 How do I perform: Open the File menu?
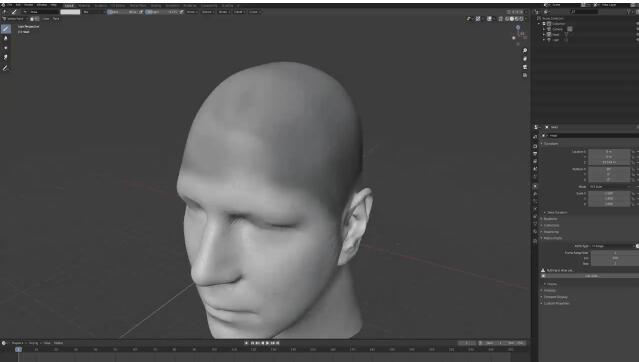(x=9, y=5)
